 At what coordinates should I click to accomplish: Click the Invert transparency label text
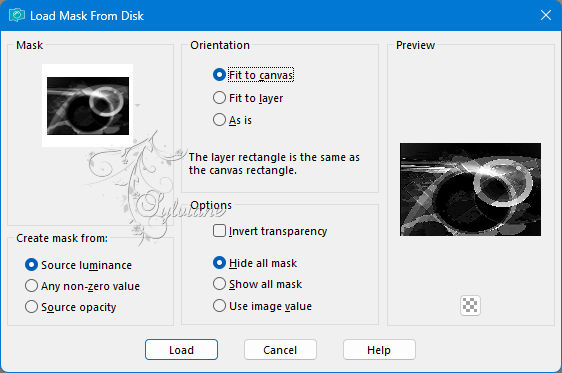(278, 231)
